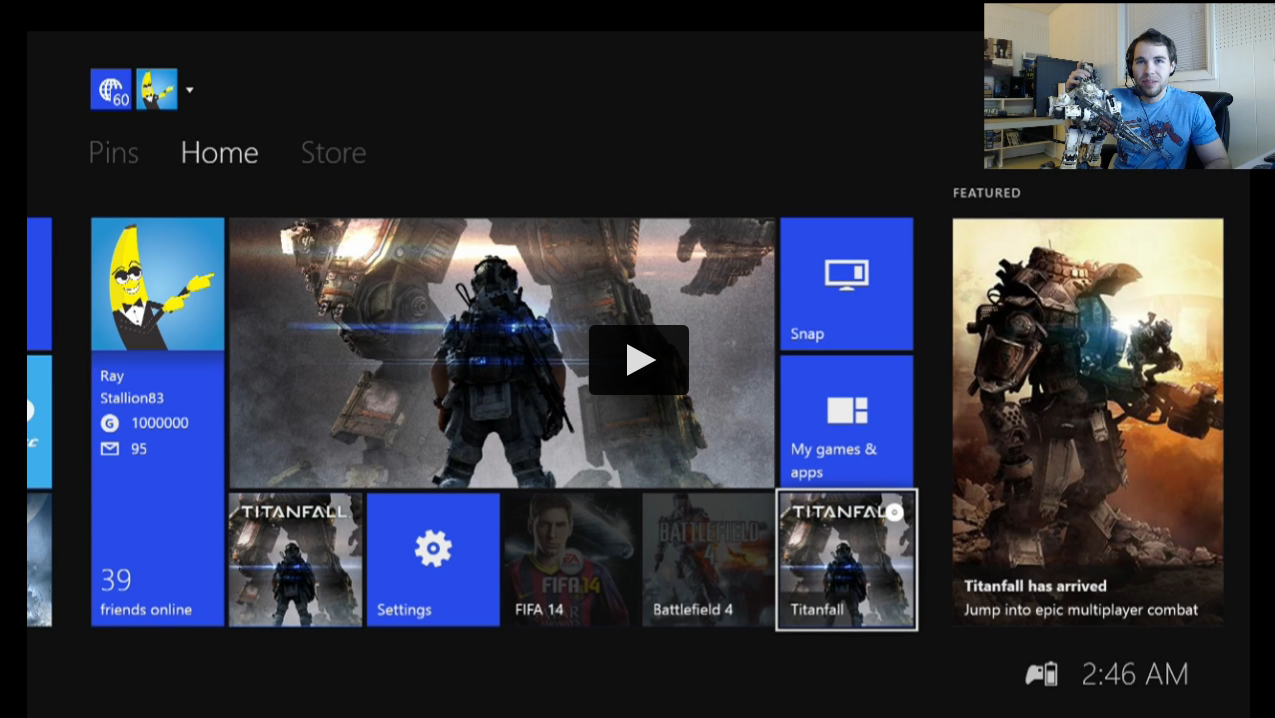This screenshot has height=718, width=1275.
Task: Switch to the Pins tab
Action: click(x=113, y=152)
